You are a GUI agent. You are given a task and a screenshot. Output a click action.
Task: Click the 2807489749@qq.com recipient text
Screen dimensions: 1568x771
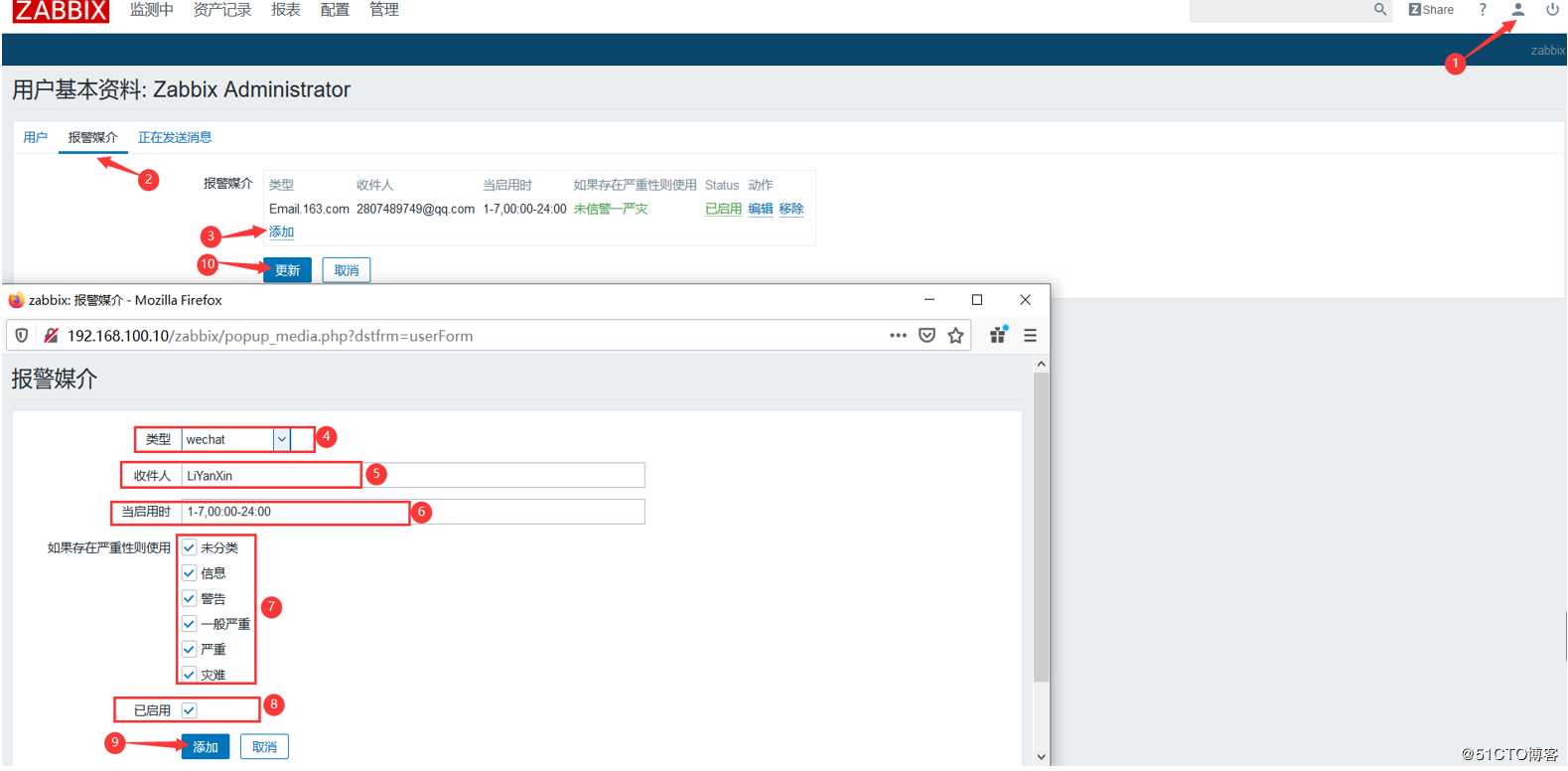click(415, 209)
